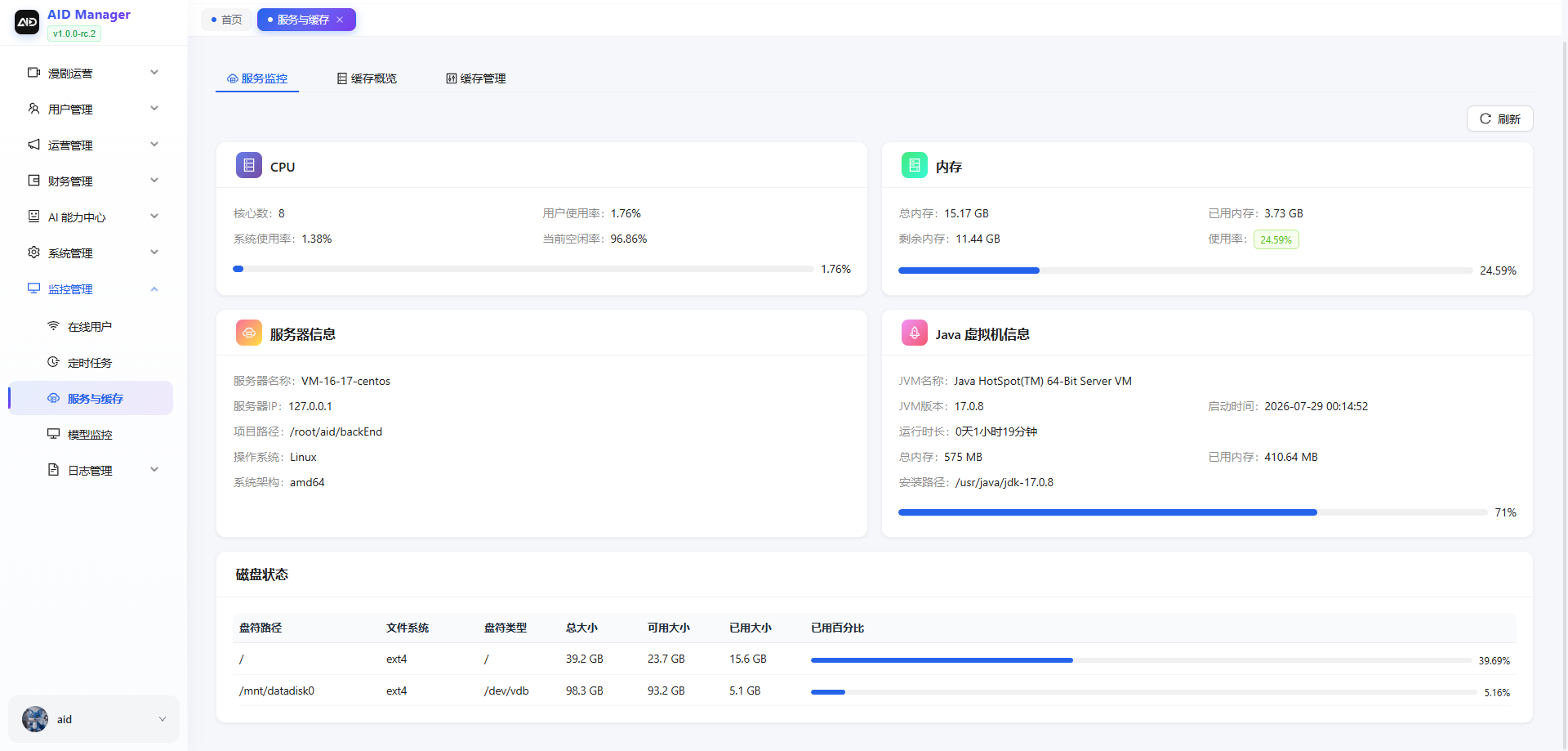1568x751 pixels.
Task: Expand the 财务管理 menu chevron
Action: click(154, 181)
